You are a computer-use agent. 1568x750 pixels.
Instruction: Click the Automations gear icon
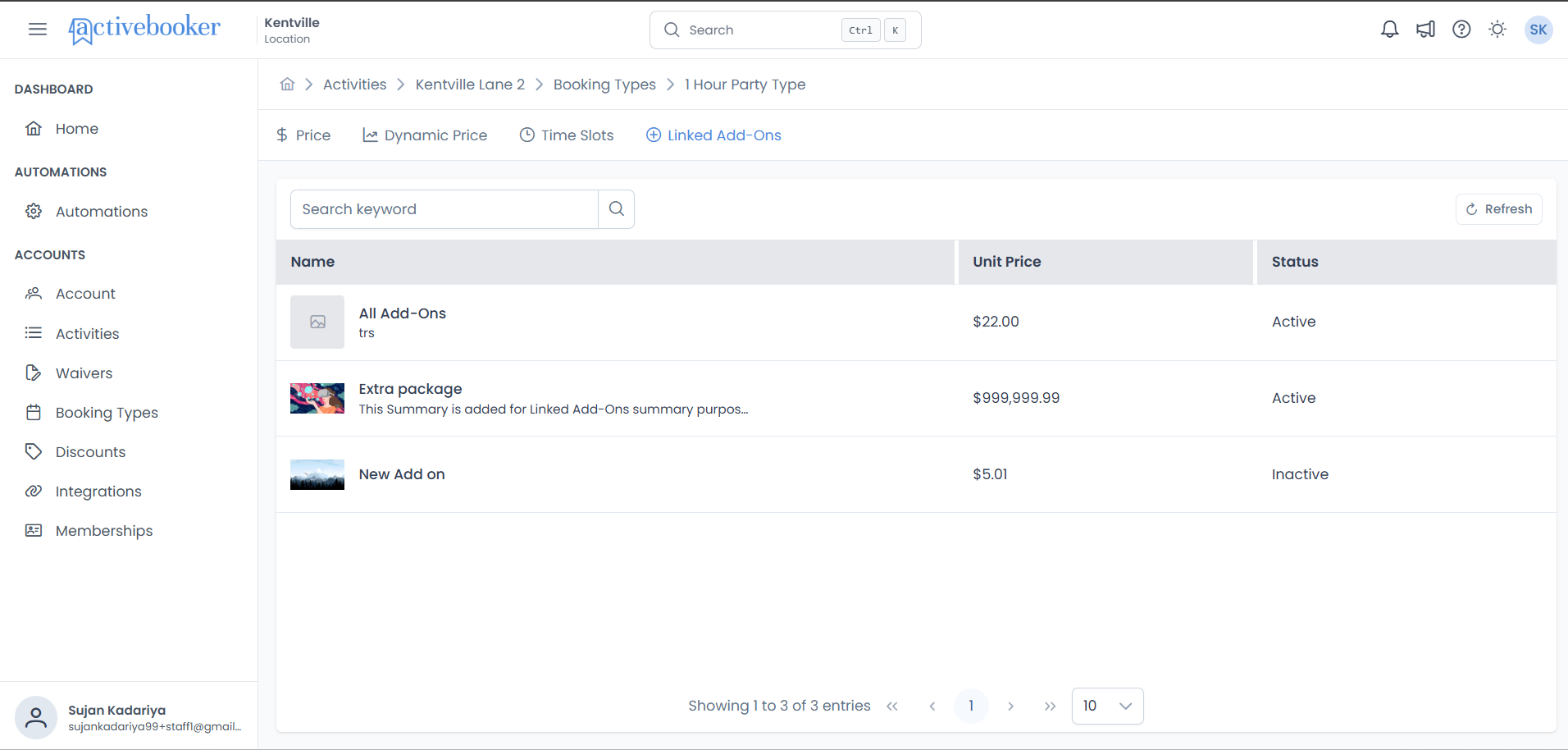tap(34, 212)
